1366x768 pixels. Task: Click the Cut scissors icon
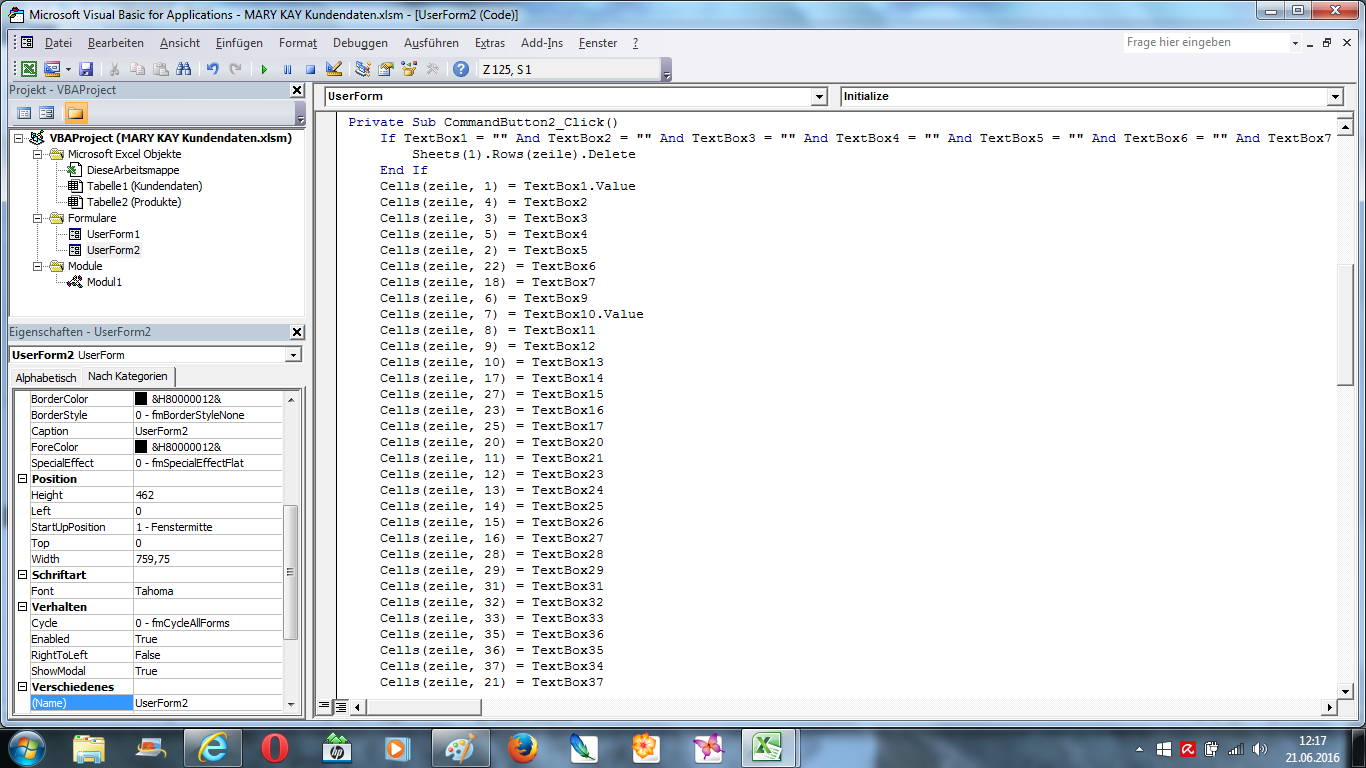pyautogui.click(x=114, y=69)
